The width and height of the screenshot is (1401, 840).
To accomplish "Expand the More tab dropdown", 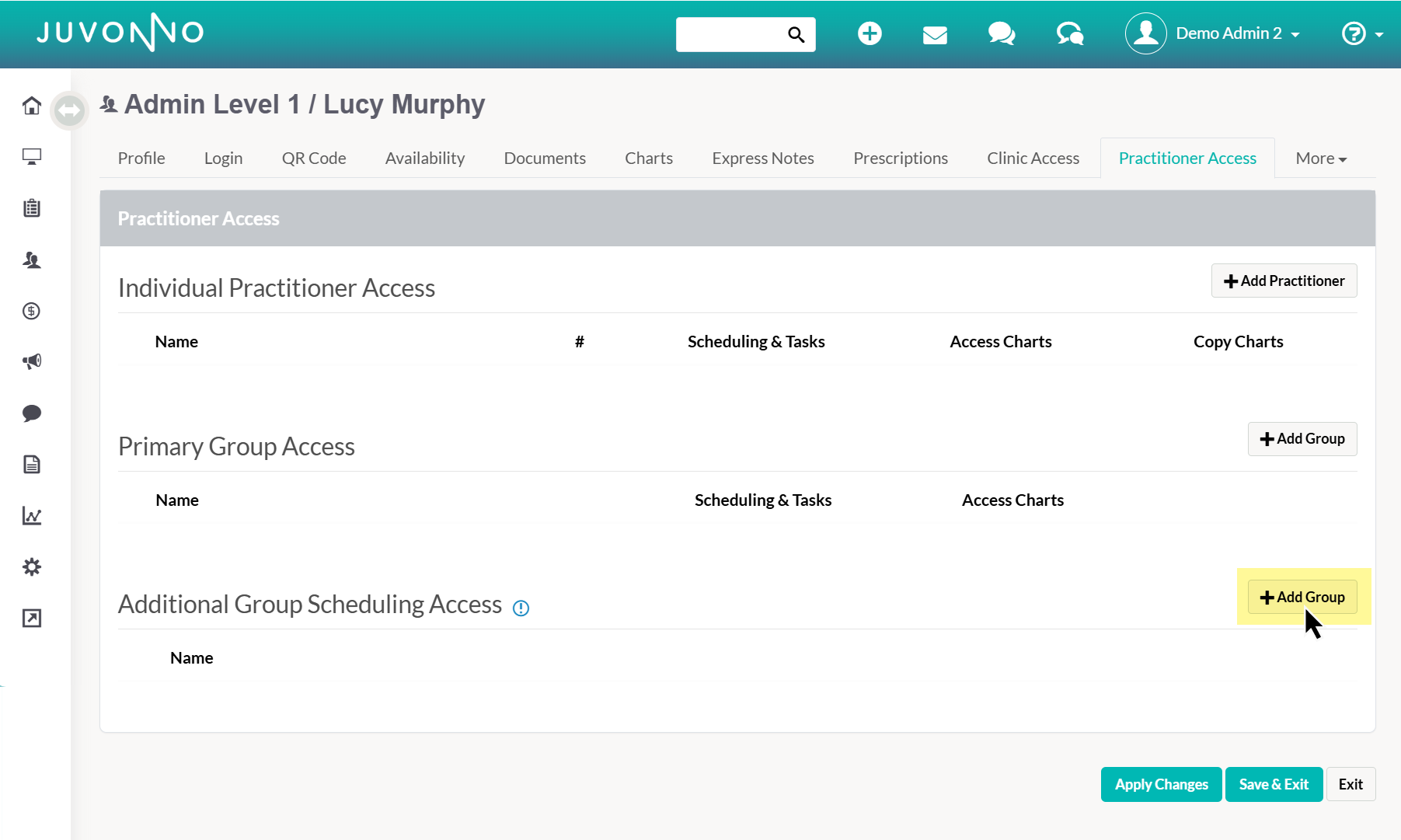I will (1321, 159).
